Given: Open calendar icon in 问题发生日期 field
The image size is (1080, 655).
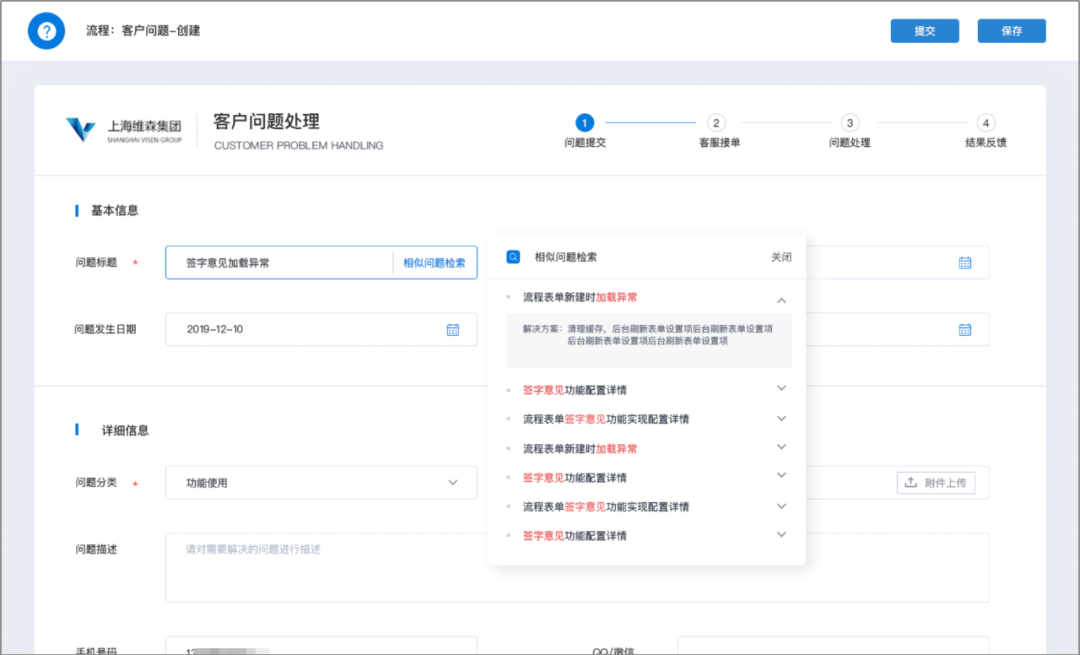Looking at the screenshot, I should 452,329.
